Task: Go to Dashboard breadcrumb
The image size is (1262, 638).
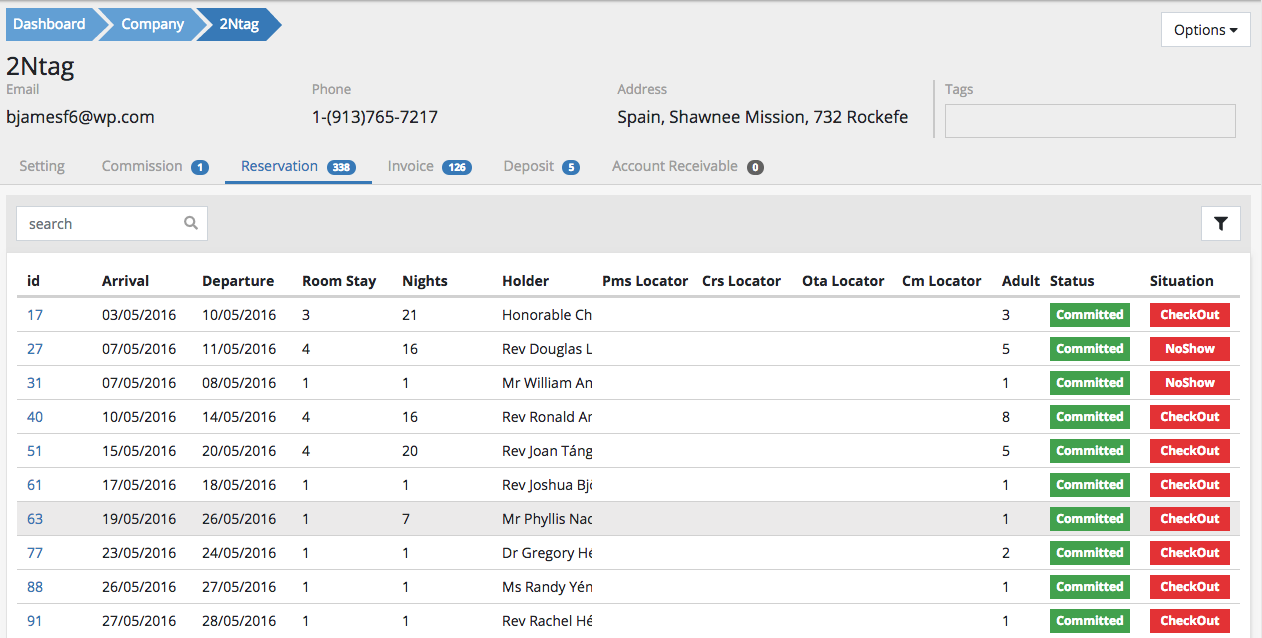Action: tap(49, 24)
